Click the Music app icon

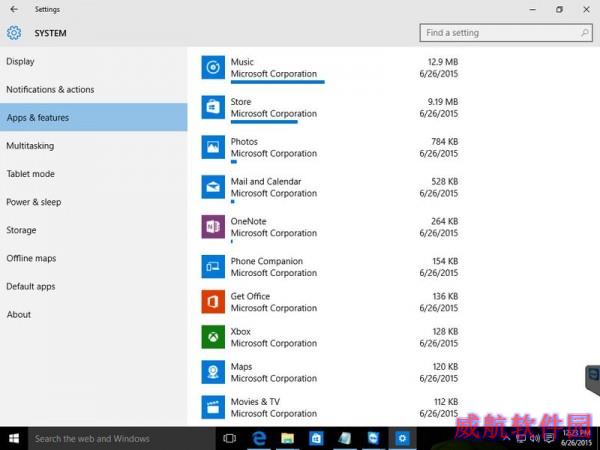click(x=213, y=67)
